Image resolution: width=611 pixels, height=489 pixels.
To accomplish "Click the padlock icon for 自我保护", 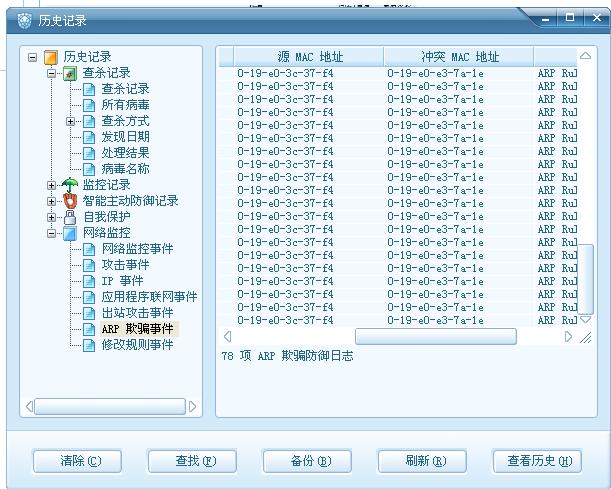I will click(70, 217).
